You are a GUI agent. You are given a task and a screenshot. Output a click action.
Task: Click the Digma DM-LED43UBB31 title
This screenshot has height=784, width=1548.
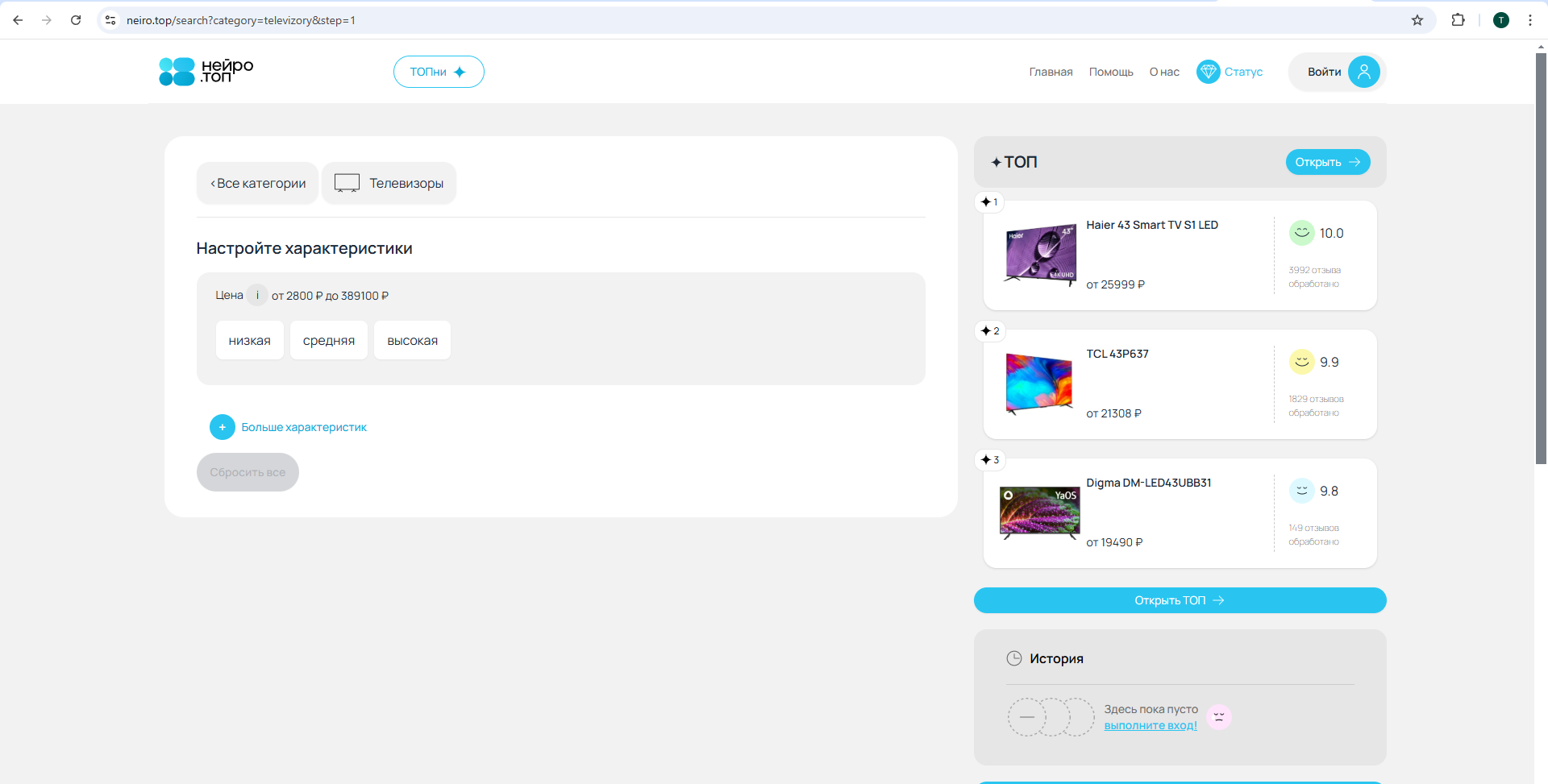[1148, 483]
